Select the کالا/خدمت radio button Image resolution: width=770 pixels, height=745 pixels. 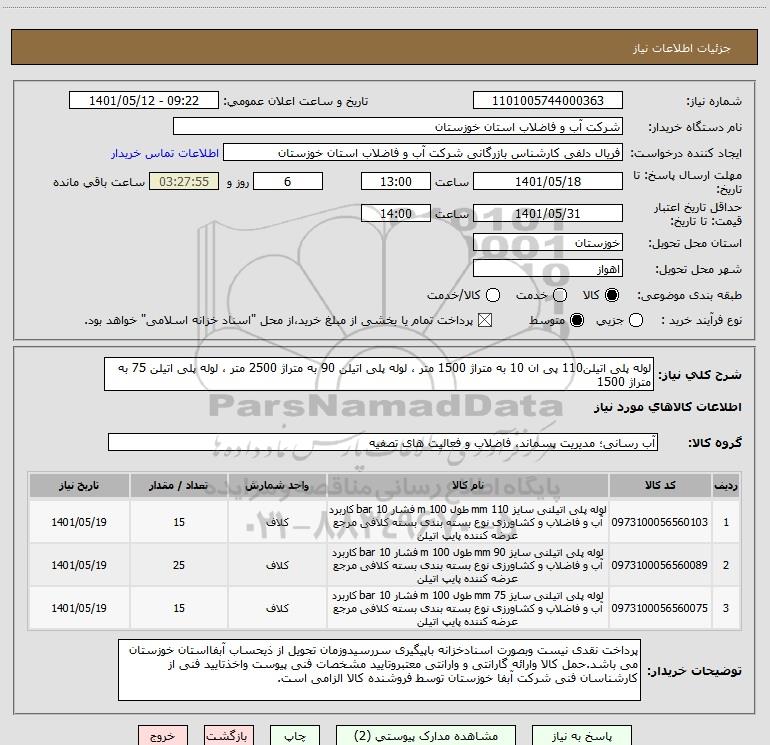pos(493,295)
